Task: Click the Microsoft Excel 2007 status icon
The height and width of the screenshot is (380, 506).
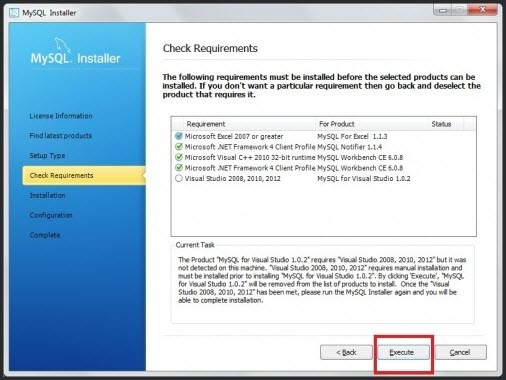Action: (179, 136)
